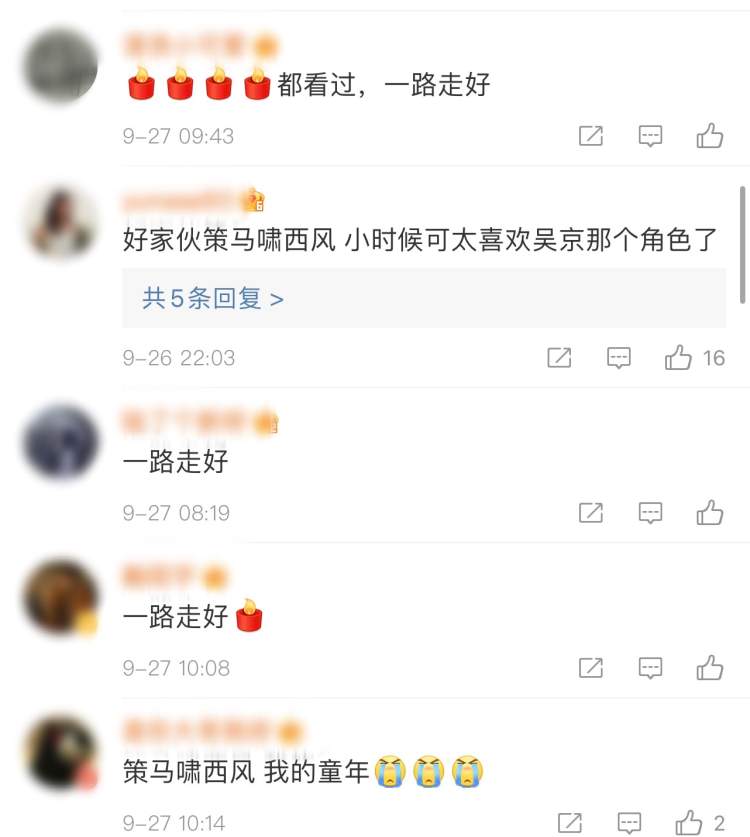
Task: Comment on the 9-27 08:19 post
Action: [x=650, y=513]
